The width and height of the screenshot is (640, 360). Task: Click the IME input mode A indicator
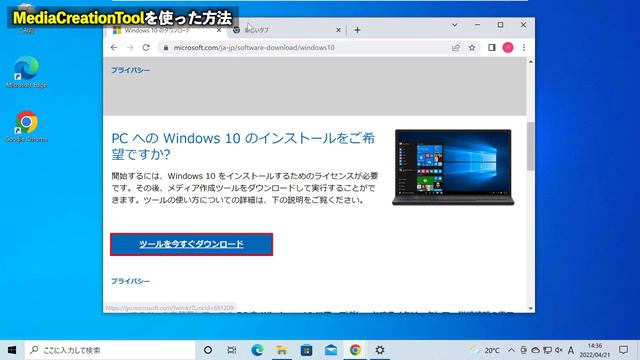571,350
